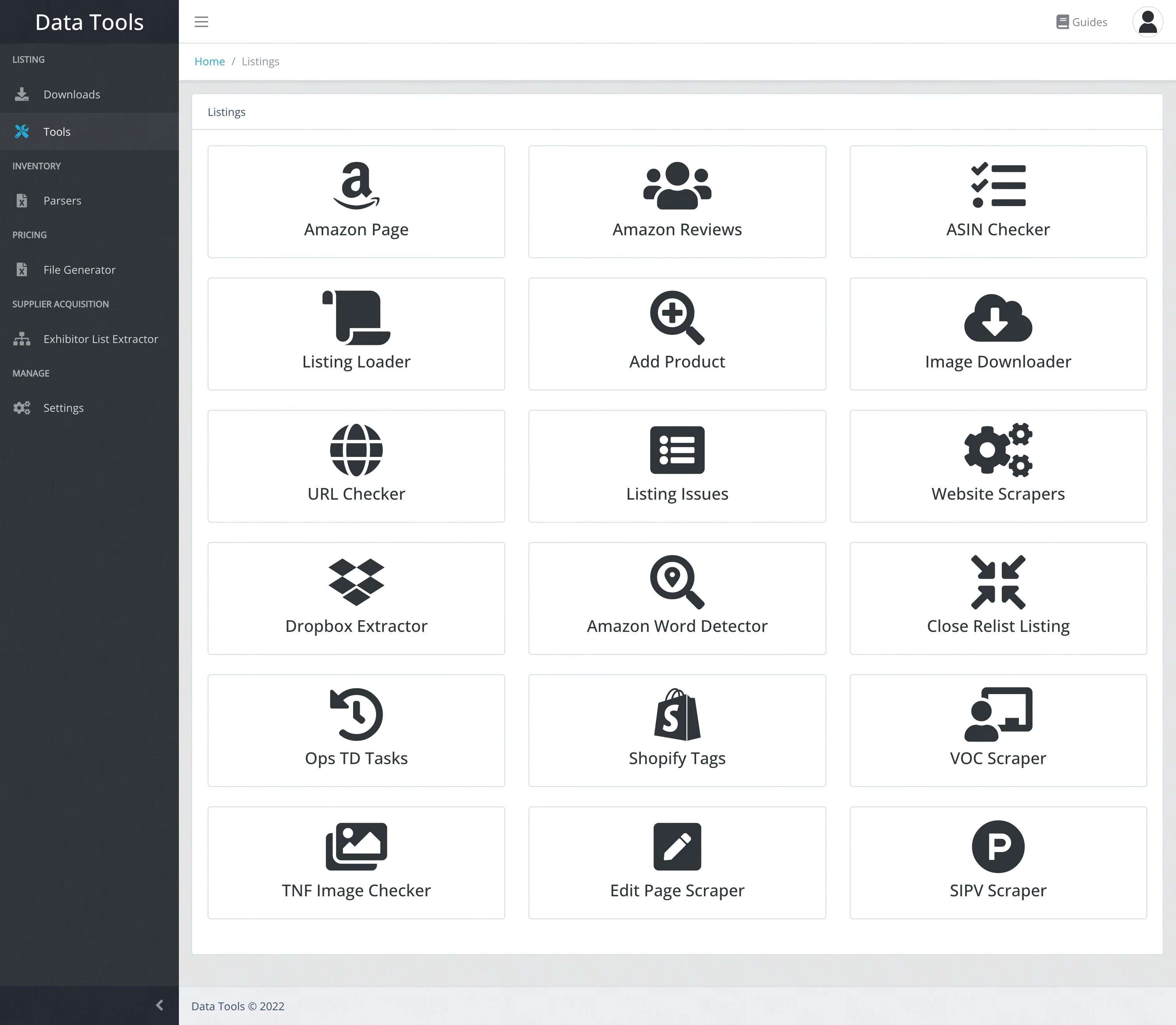Click the Listings breadcrumb text
Screen dimensions: 1176x1025
pyautogui.click(x=260, y=61)
